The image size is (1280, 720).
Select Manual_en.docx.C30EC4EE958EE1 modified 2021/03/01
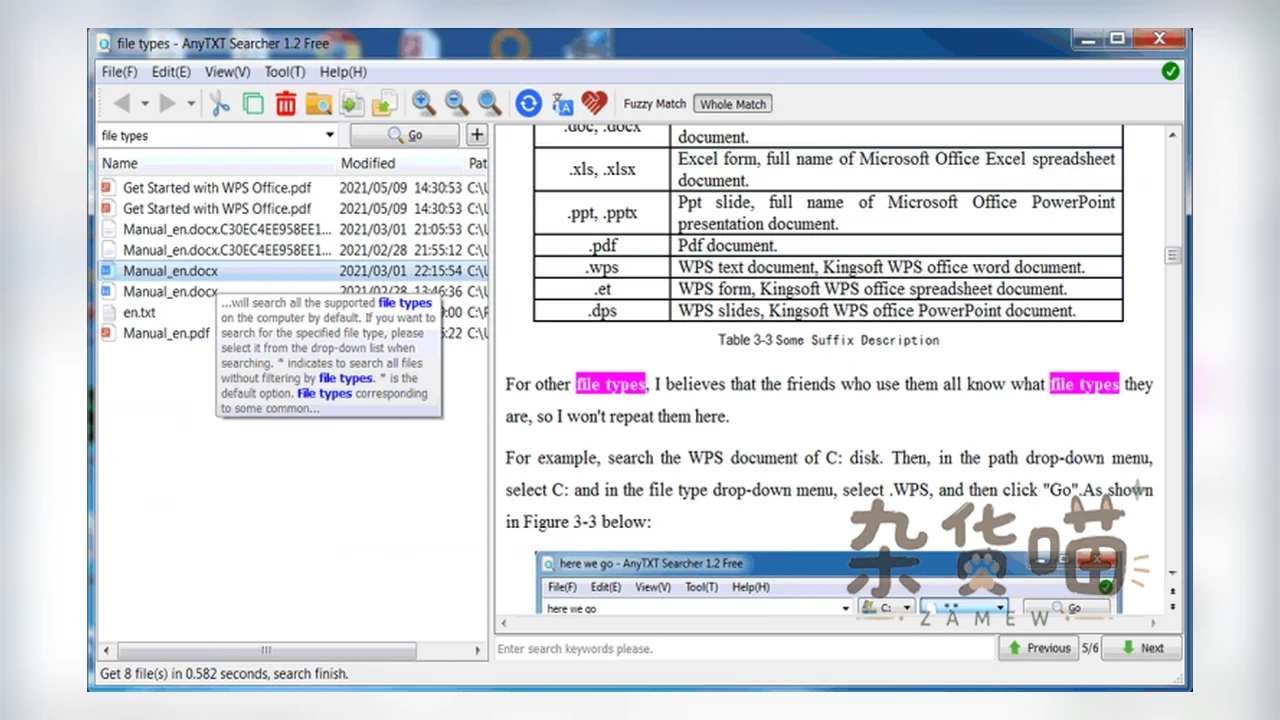coord(293,229)
